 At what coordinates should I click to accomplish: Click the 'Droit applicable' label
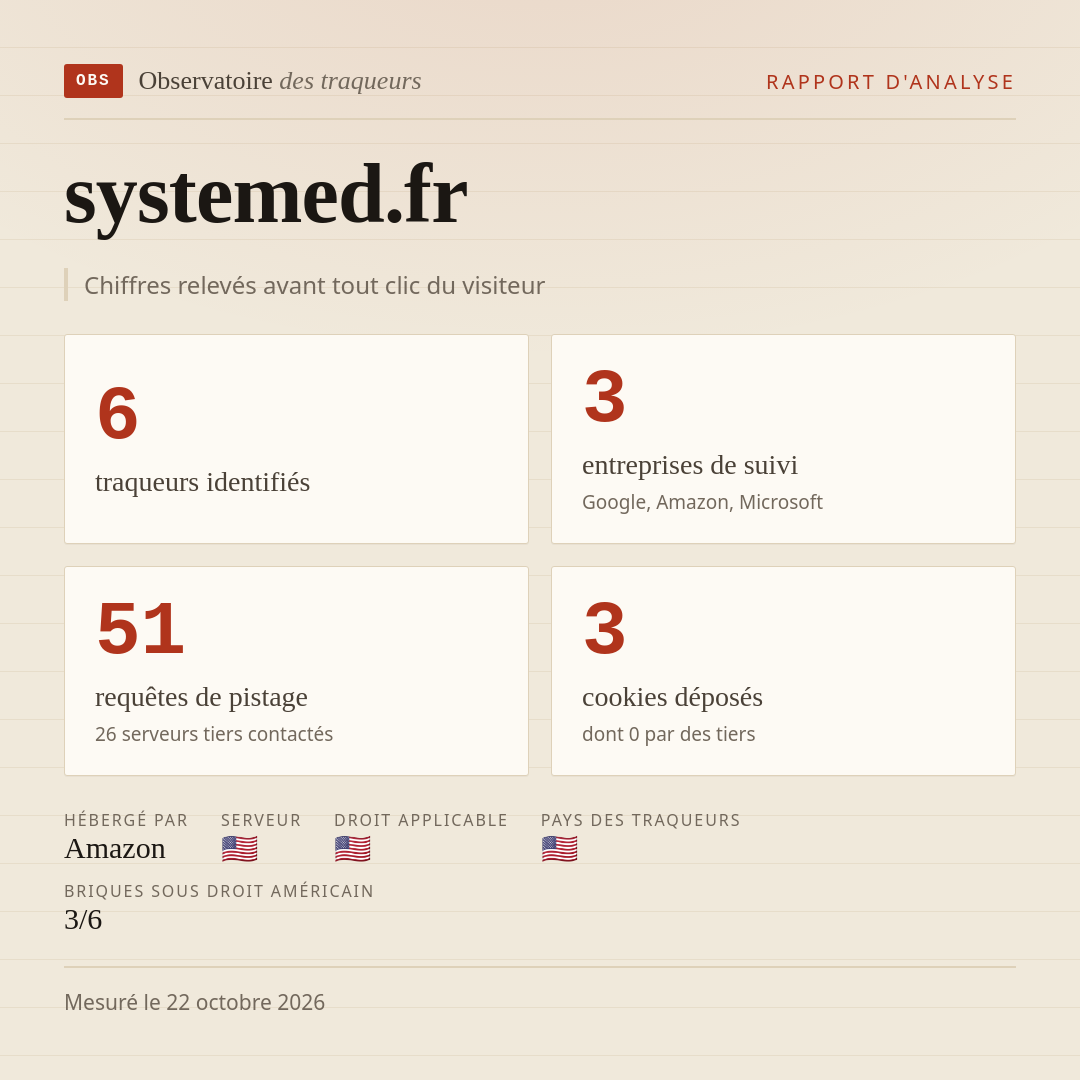coord(421,820)
